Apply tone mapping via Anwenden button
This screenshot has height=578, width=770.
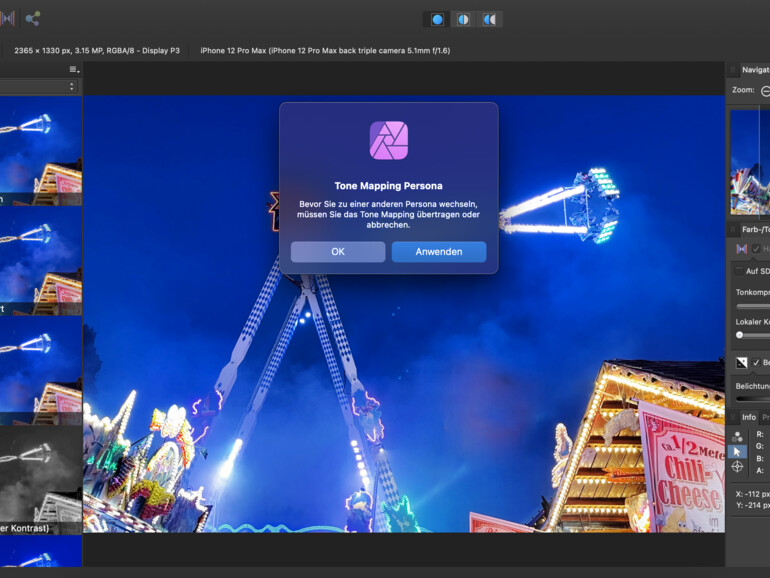pos(439,251)
